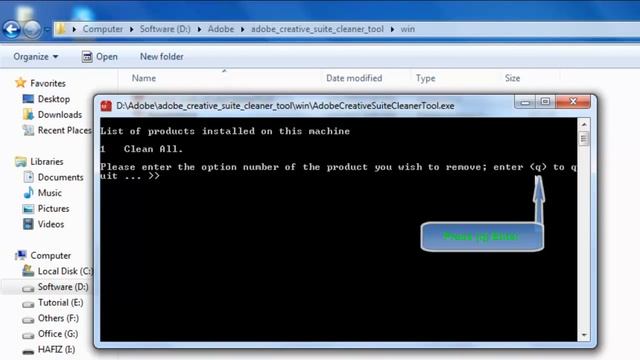
Task: Click the HAFIZ (I:) drive icon
Action: pos(28,351)
